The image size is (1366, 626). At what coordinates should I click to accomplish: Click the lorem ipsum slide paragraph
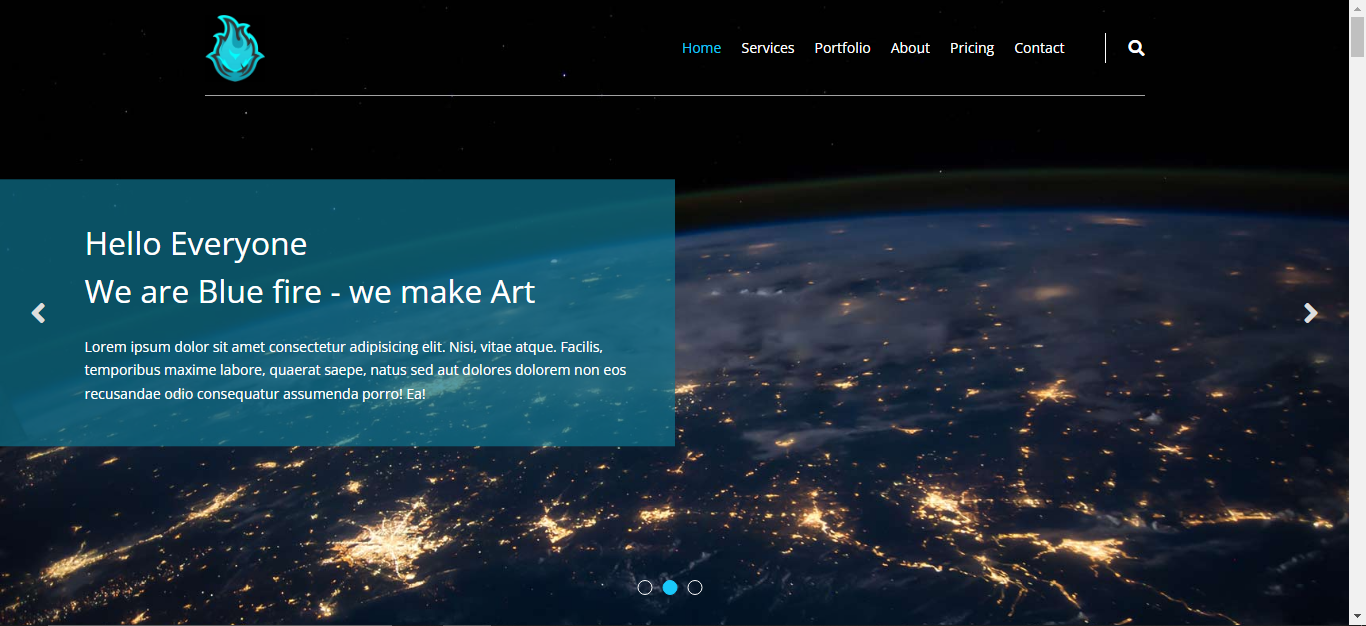point(355,369)
